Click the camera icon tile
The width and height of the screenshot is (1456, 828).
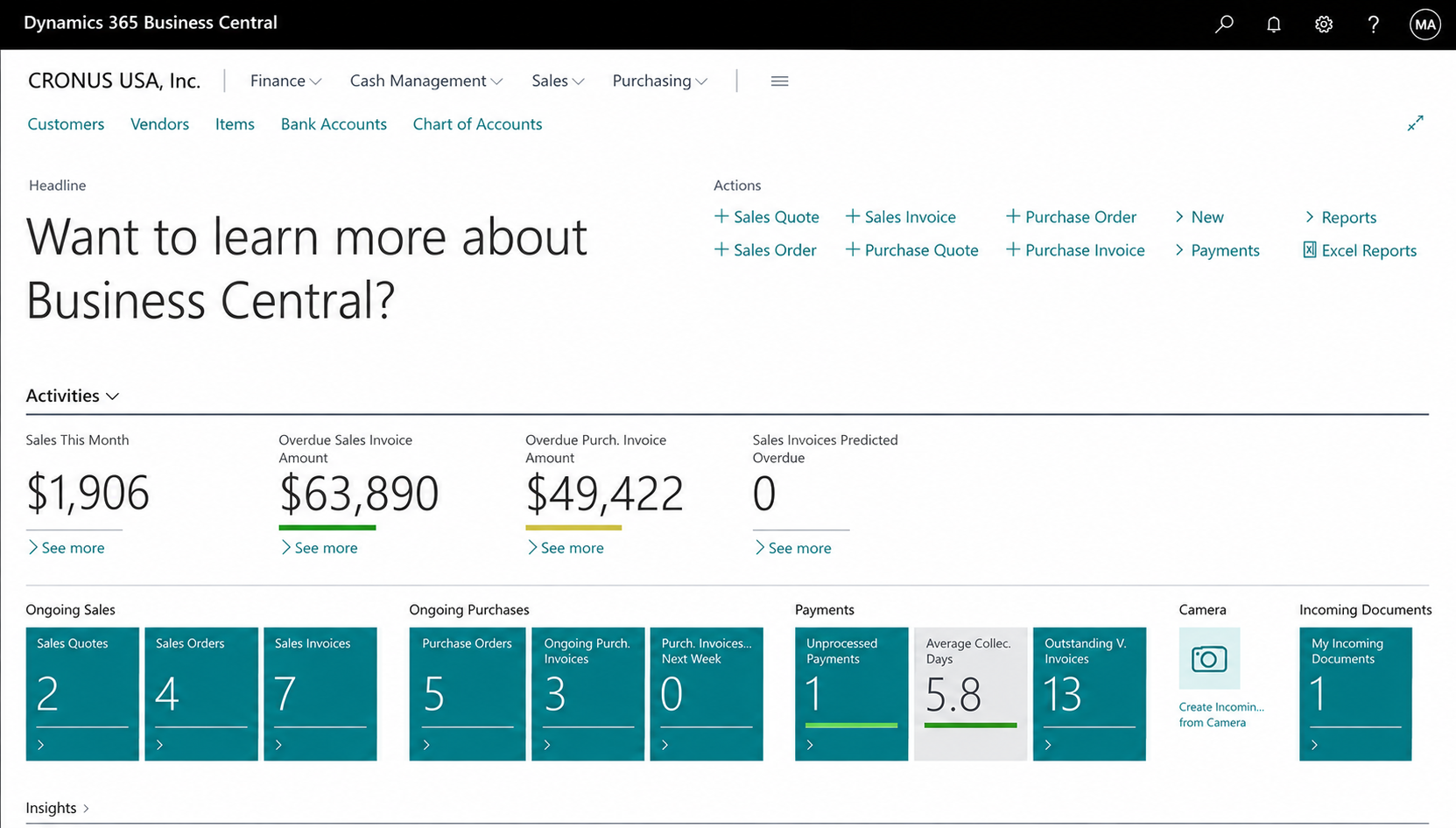tap(1209, 658)
